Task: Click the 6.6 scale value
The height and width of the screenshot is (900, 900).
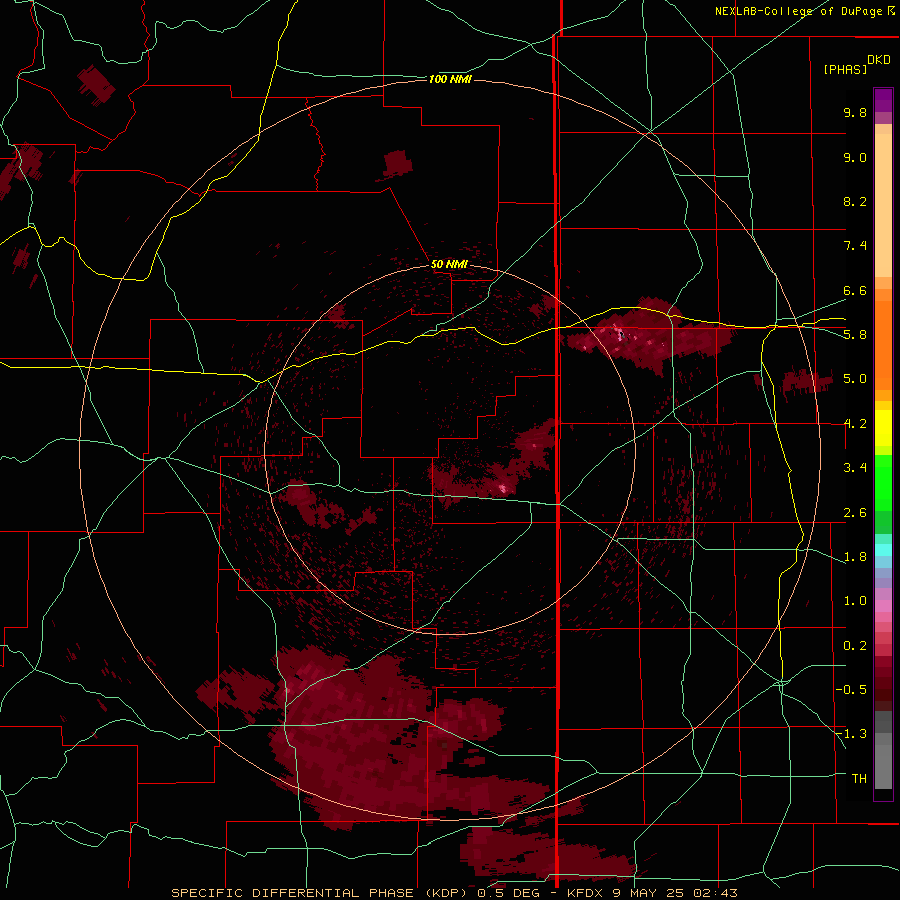Action: coord(855,290)
